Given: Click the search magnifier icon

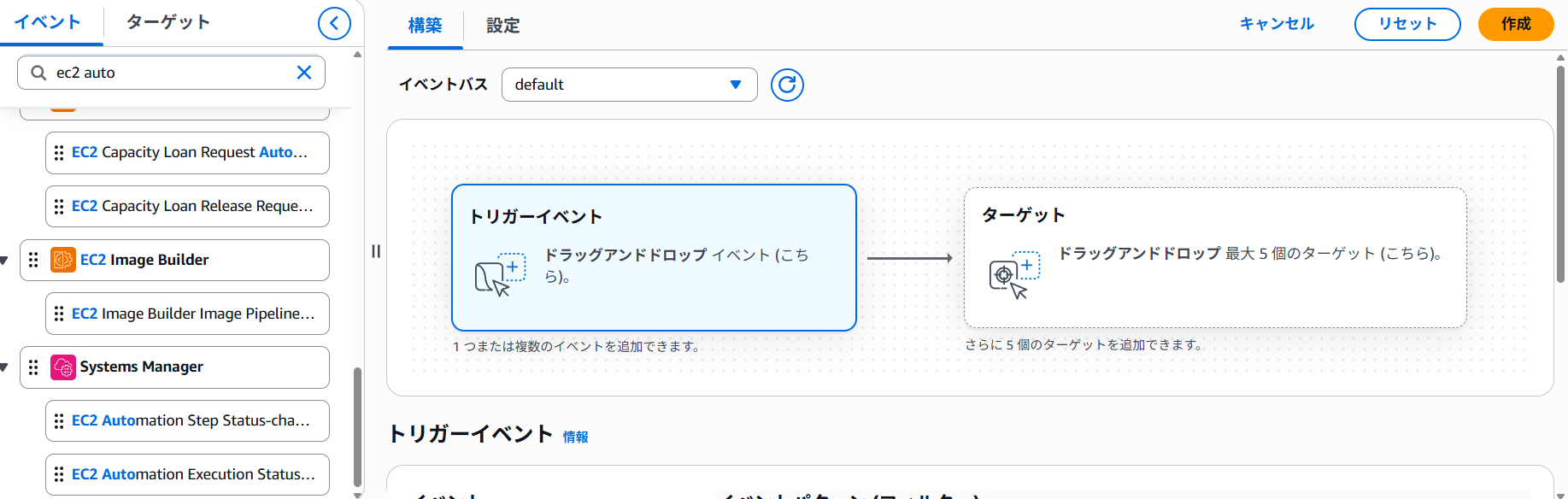Looking at the screenshot, I should coord(38,73).
